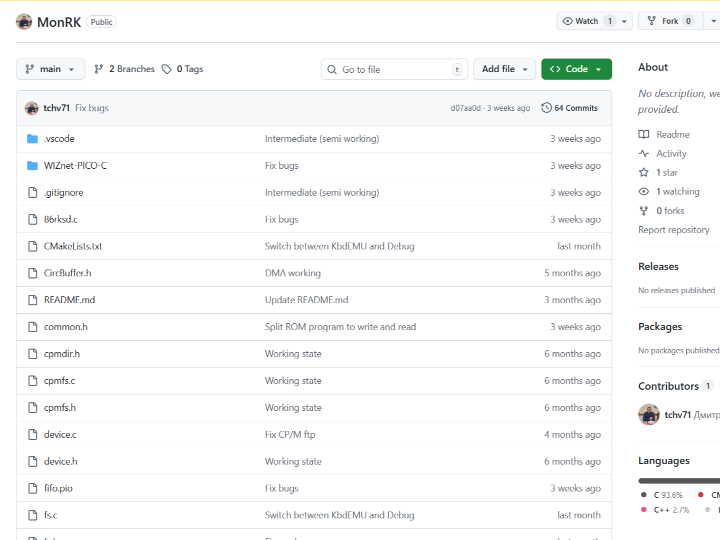The height and width of the screenshot is (540, 720).
Task: Click the WIZnet-PICO-C folder icon
Action: (x=33, y=166)
